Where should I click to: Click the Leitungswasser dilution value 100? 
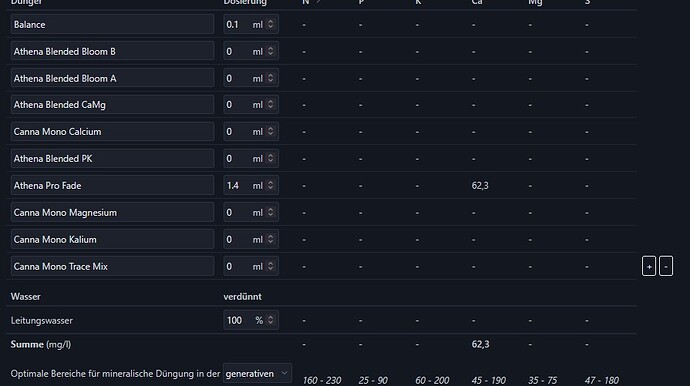[x=235, y=320]
